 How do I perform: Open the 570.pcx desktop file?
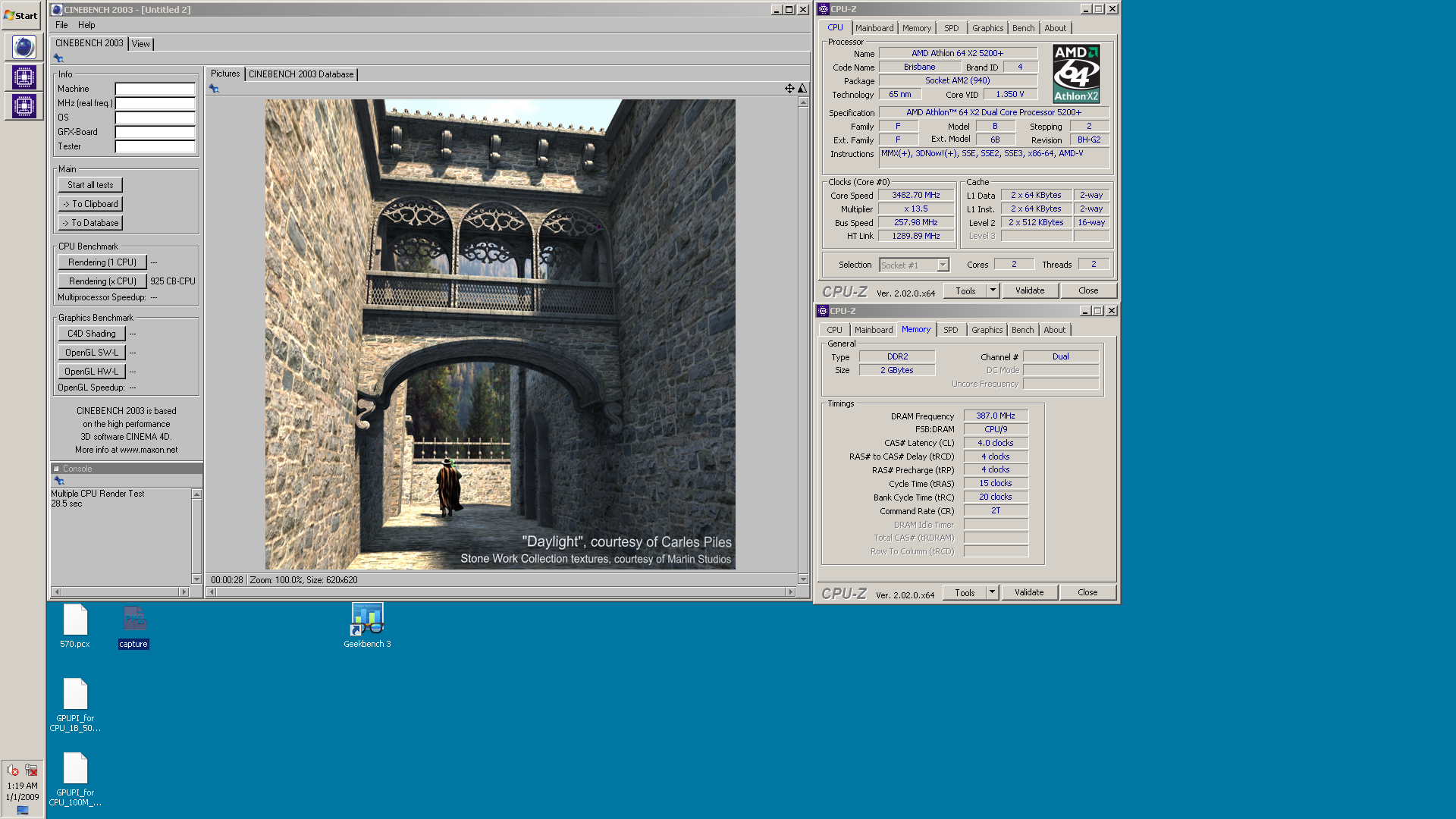(75, 626)
